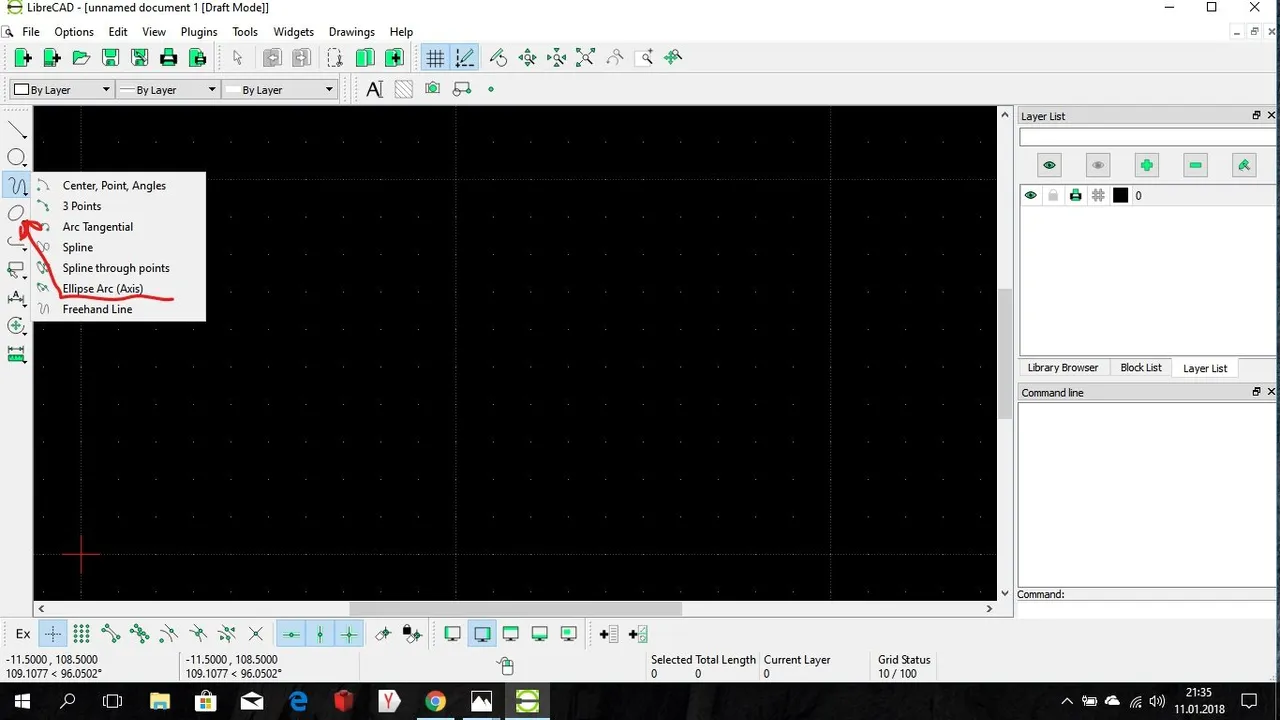Click the Edit layer attributes button

(1244, 165)
